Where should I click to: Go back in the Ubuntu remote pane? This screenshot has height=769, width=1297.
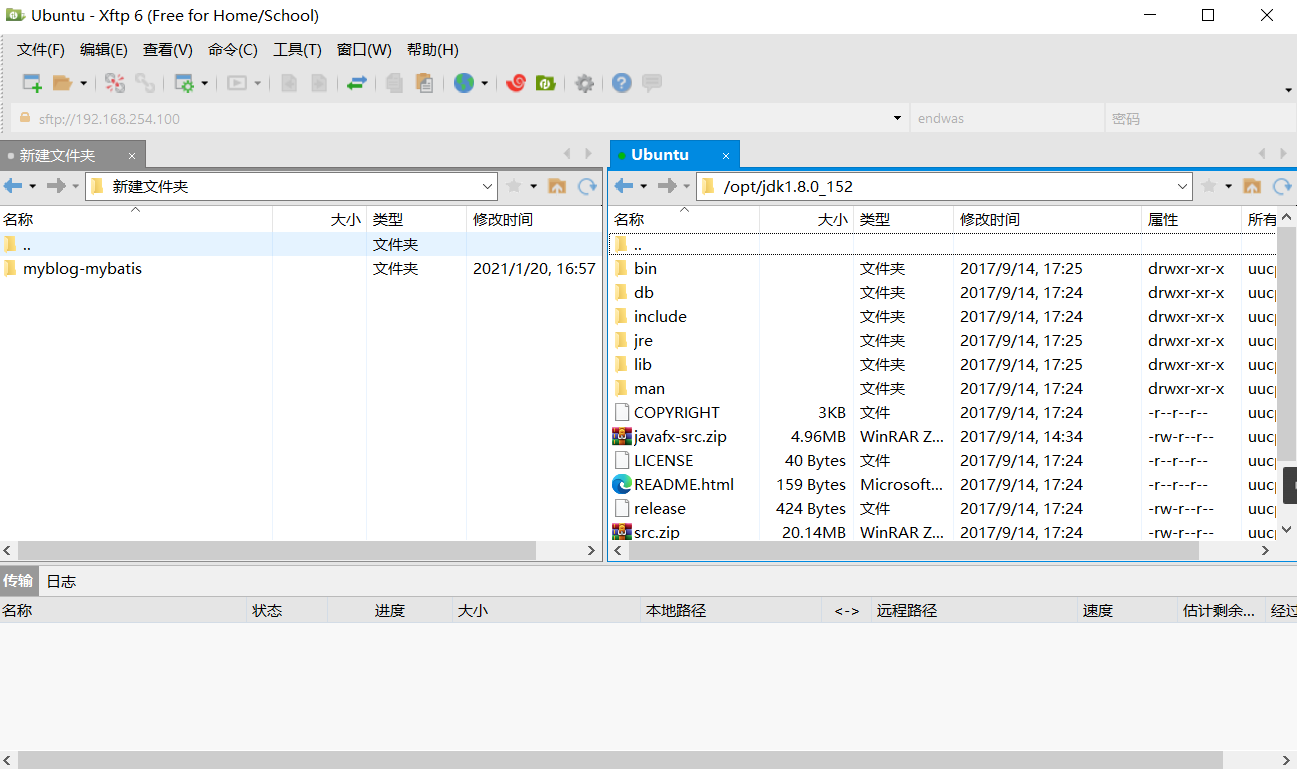[x=624, y=186]
